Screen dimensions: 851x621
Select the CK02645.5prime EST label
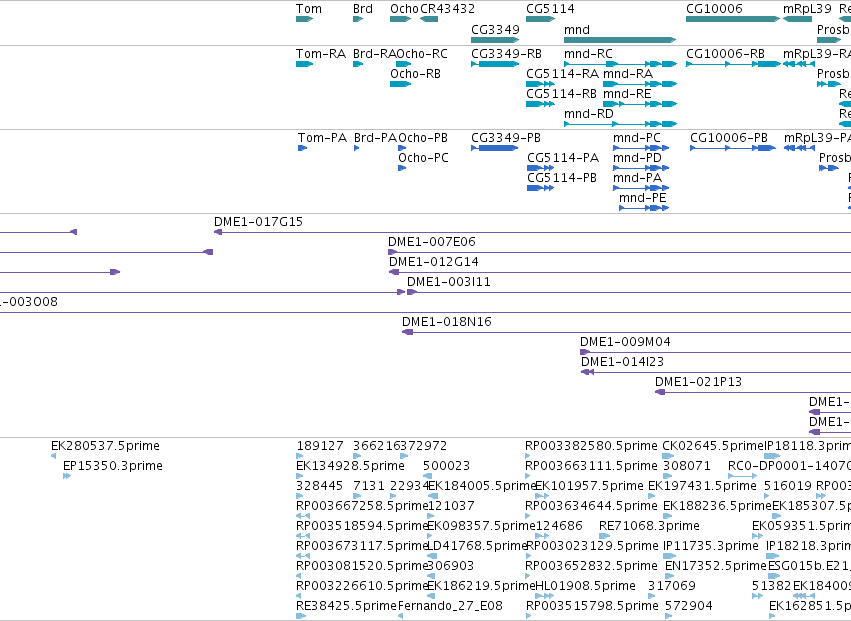click(713, 446)
